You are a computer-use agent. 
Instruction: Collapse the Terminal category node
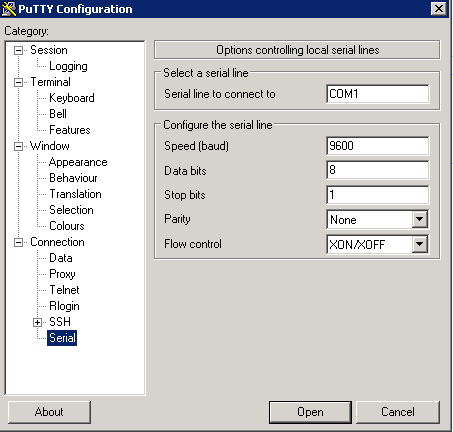pyautogui.click(x=18, y=82)
